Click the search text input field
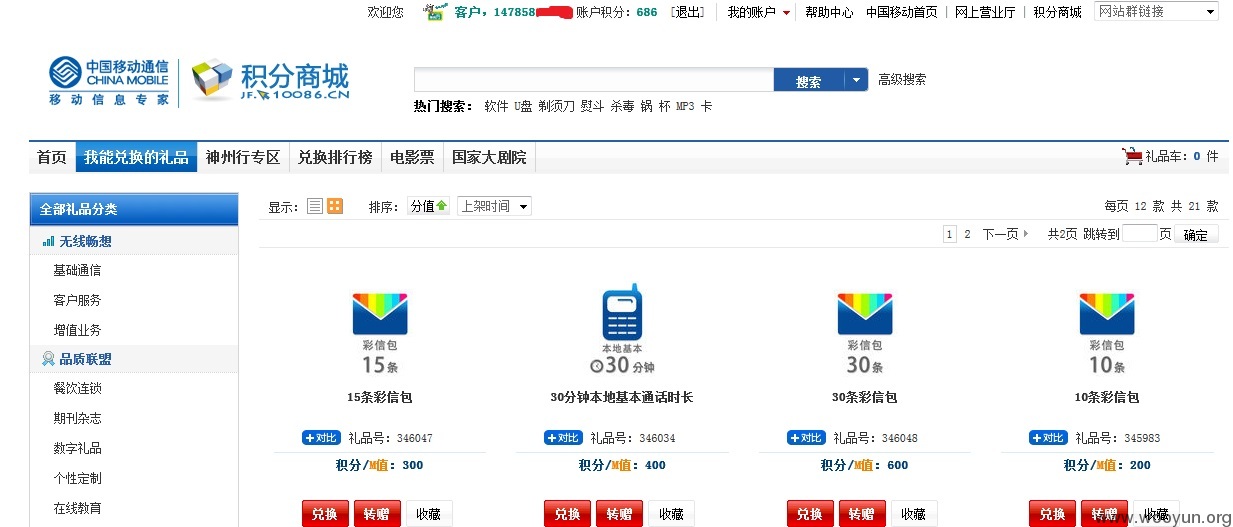This screenshot has height=527, width=1233. [594, 81]
